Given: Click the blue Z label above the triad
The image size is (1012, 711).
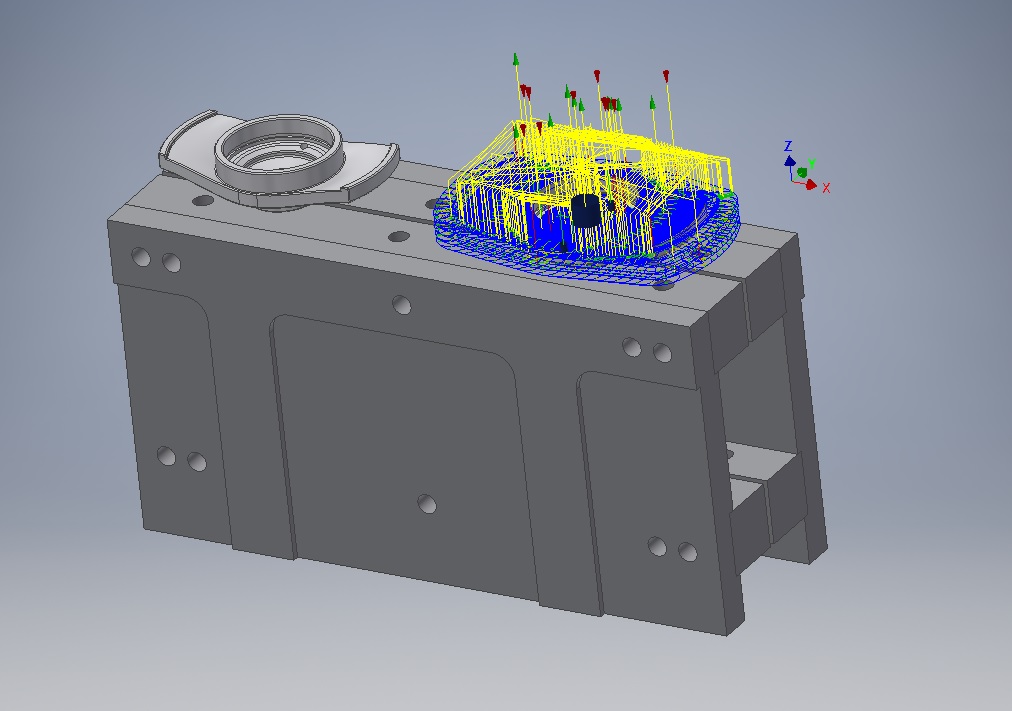Looking at the screenshot, I should click(x=788, y=146).
